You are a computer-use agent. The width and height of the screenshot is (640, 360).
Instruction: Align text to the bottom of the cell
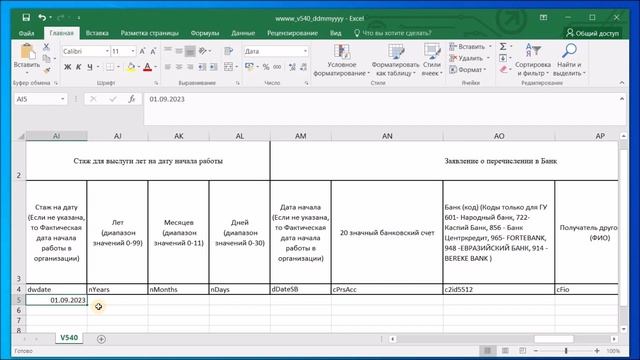[190, 51]
